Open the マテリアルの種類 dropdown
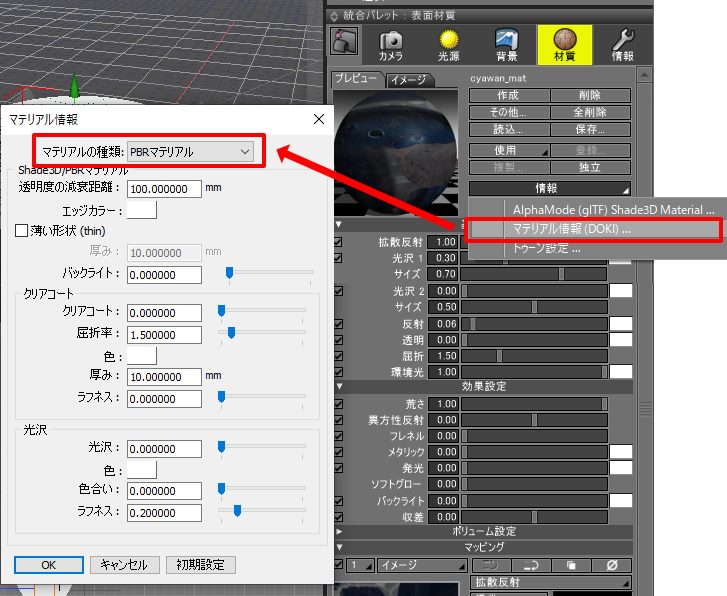 click(190, 152)
